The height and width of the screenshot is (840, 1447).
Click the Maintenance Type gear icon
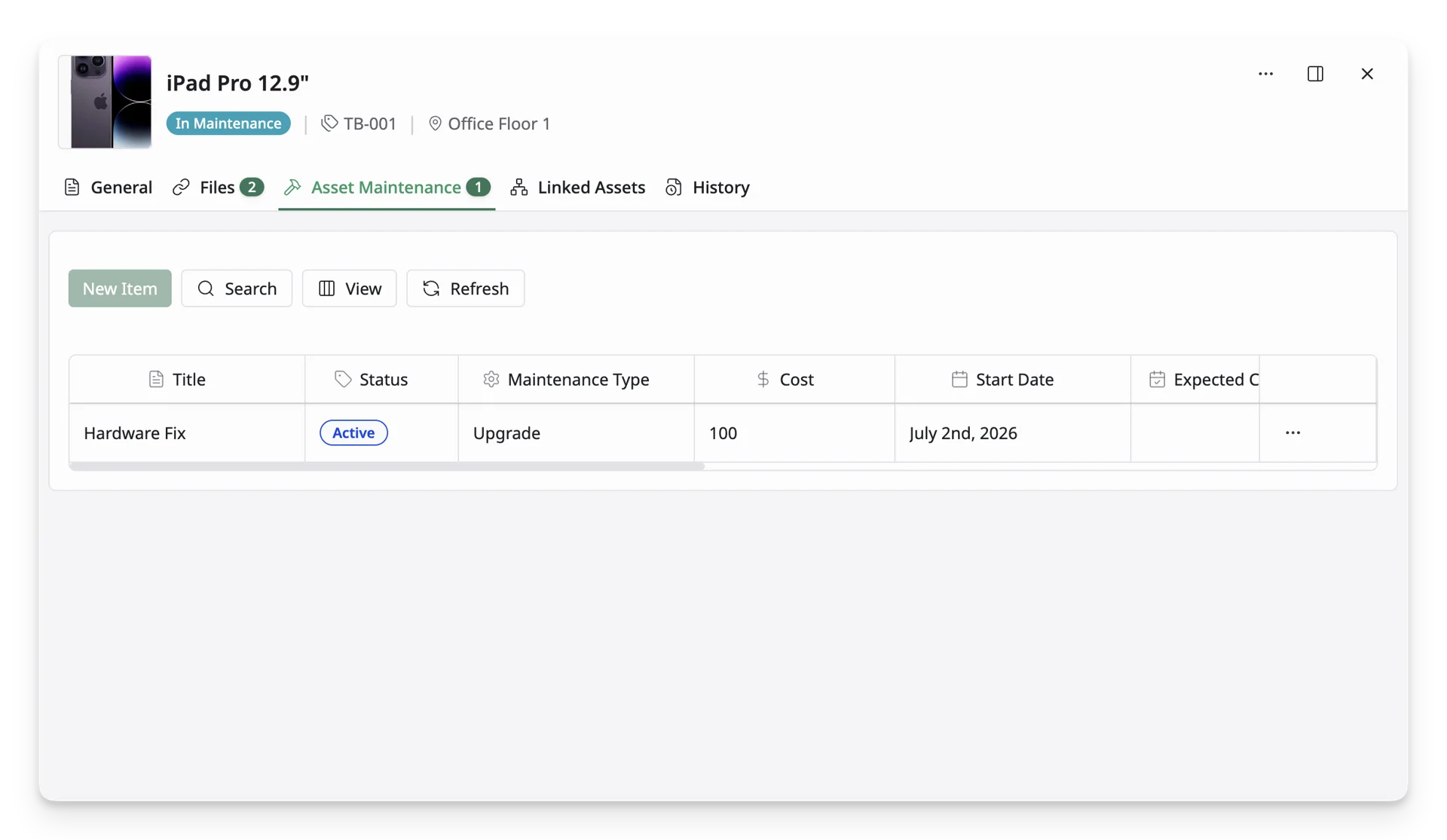tap(491, 379)
